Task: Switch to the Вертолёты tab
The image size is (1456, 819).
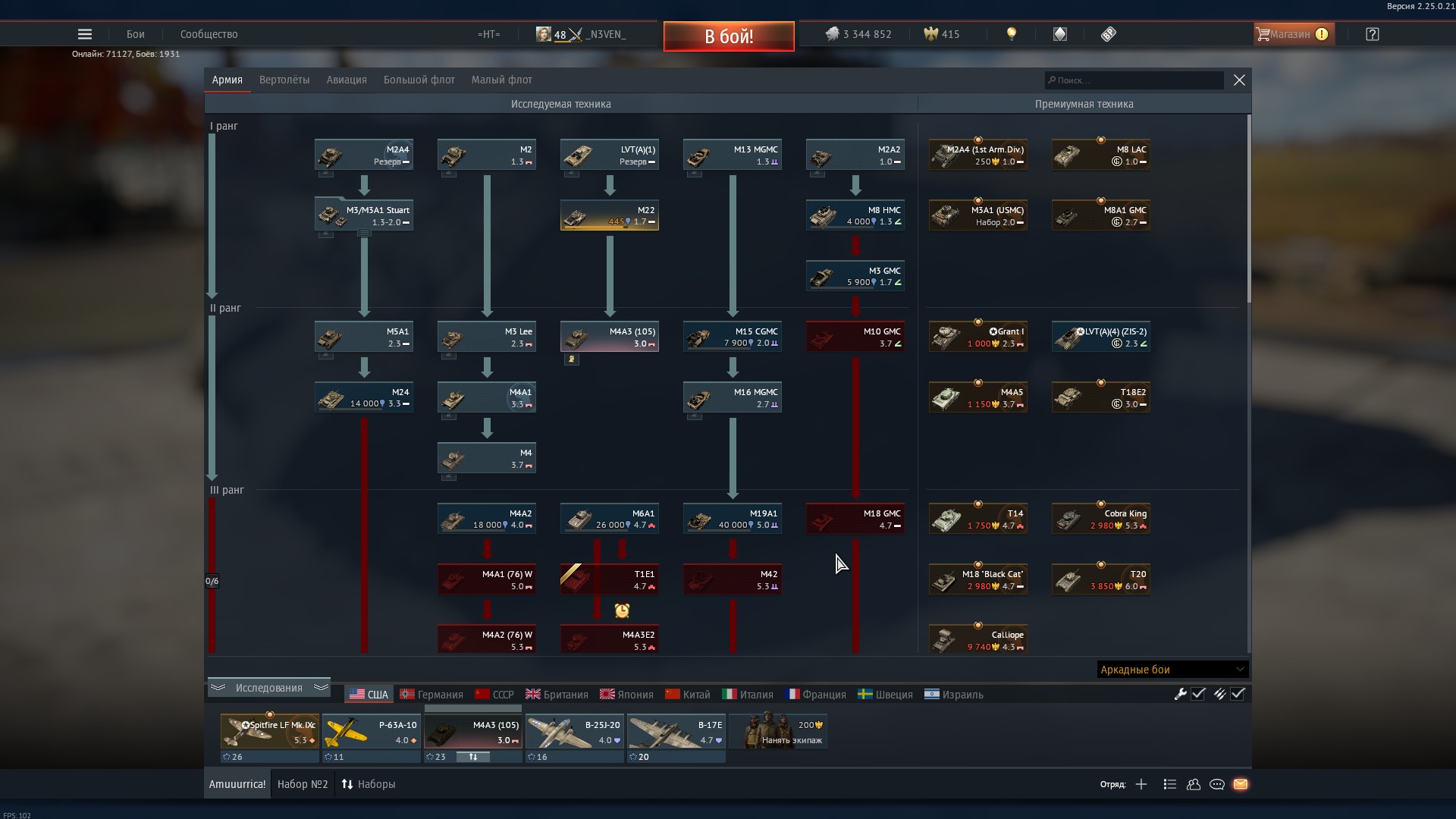Action: tap(284, 80)
